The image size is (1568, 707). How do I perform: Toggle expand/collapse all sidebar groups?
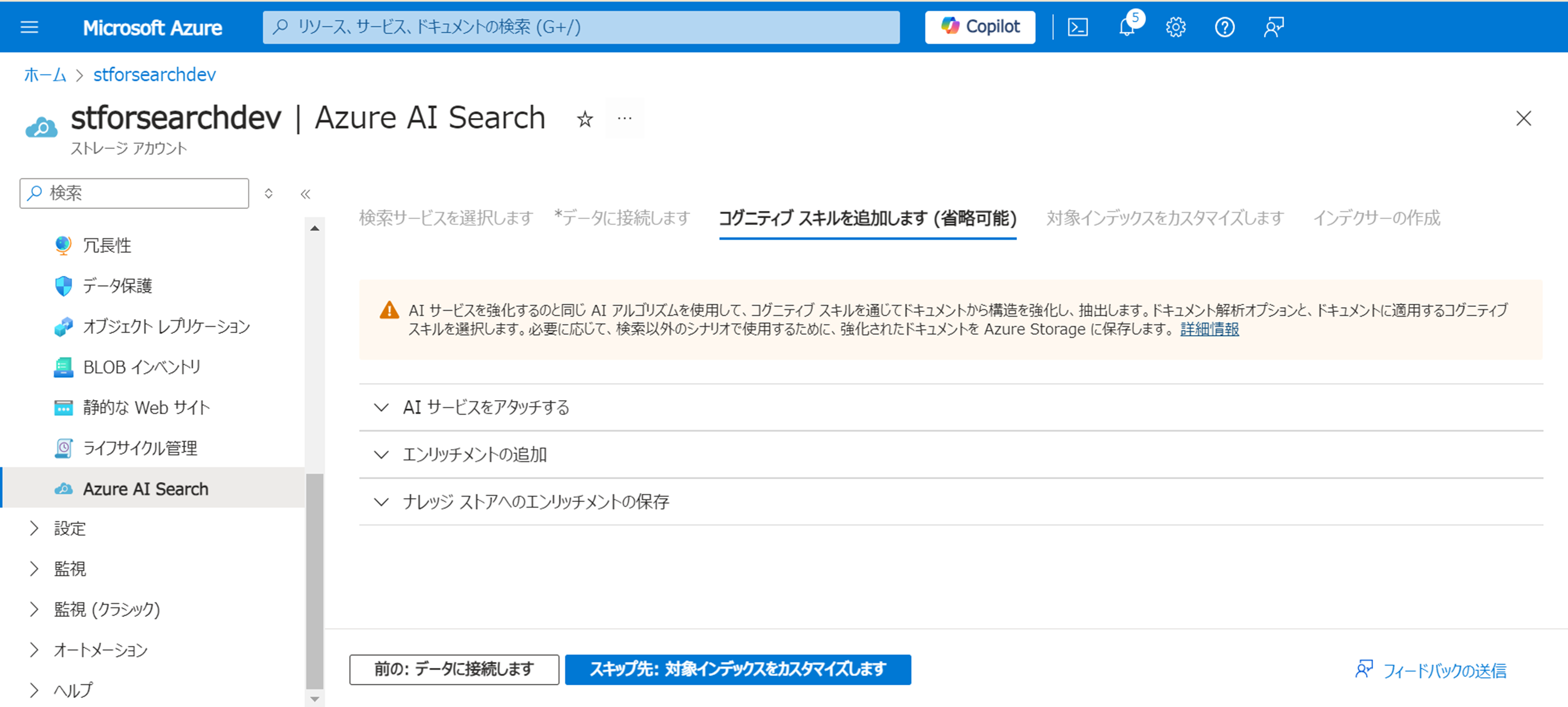(x=269, y=193)
